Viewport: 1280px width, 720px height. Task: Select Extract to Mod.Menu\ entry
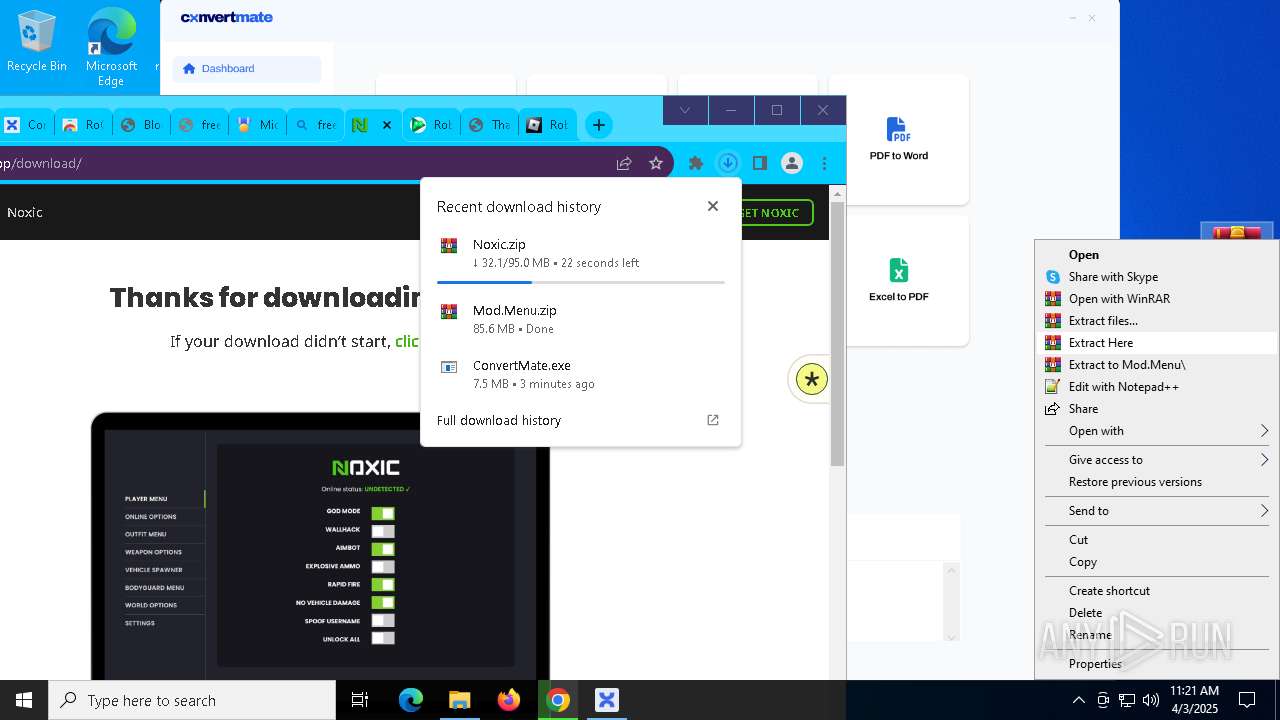coord(1157,365)
